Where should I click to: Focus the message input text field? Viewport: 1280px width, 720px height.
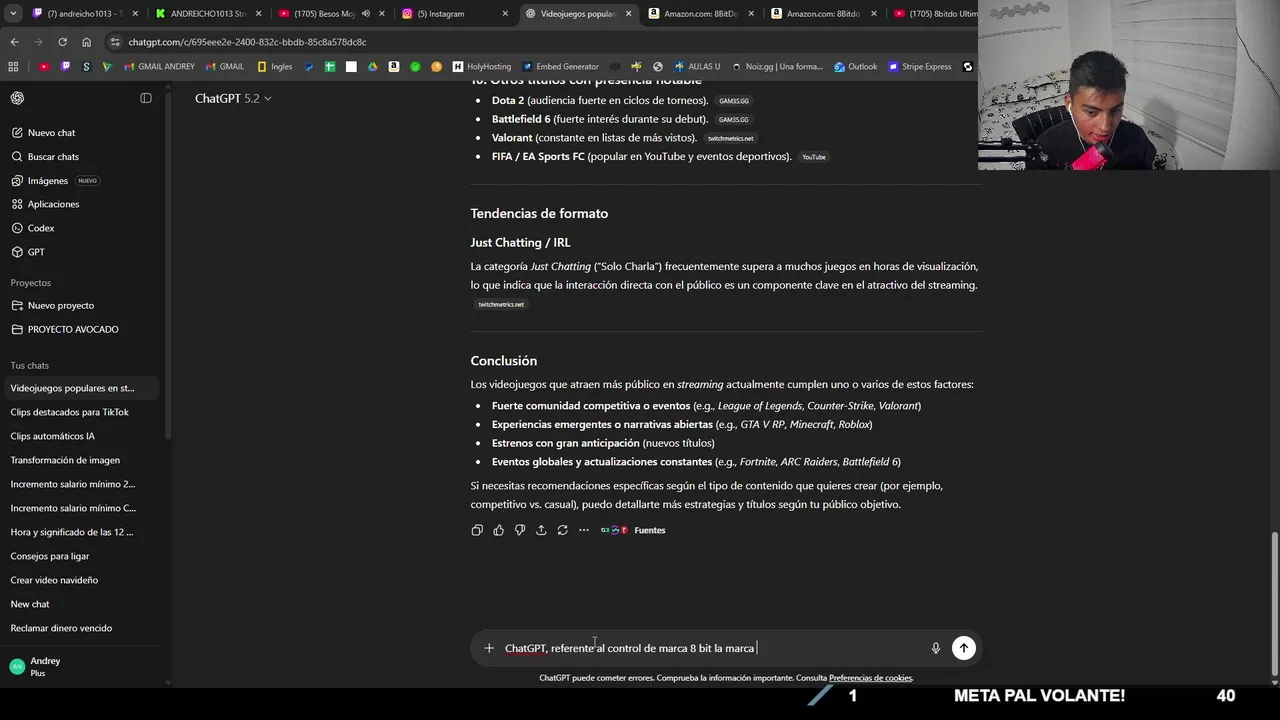pyautogui.click(x=710, y=648)
